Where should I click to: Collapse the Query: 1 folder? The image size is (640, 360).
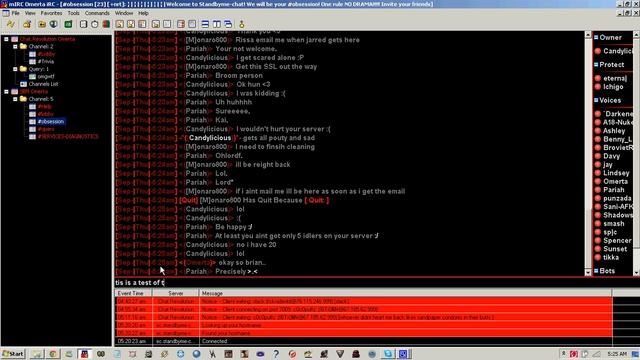pos(15,69)
